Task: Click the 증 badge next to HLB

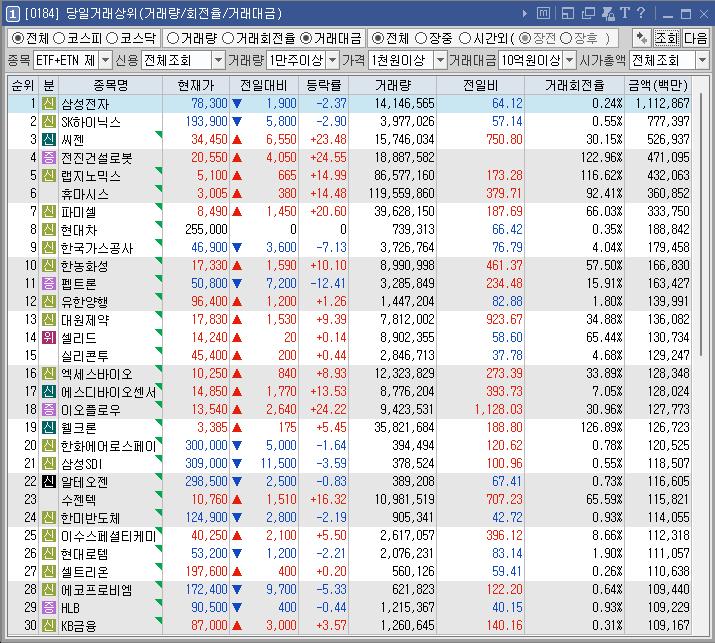Action: pos(49,607)
